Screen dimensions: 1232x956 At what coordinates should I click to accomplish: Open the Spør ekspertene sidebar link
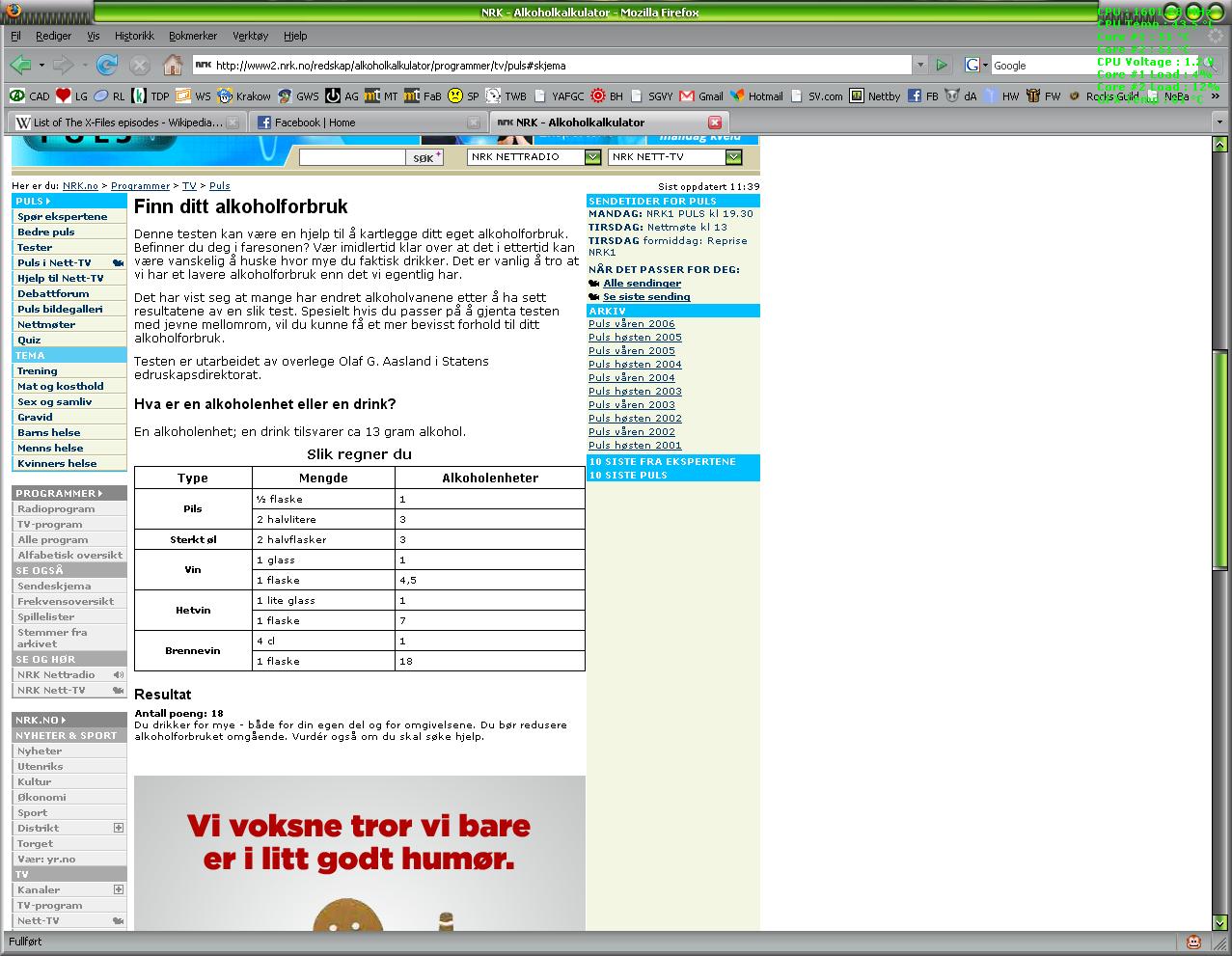coord(62,216)
